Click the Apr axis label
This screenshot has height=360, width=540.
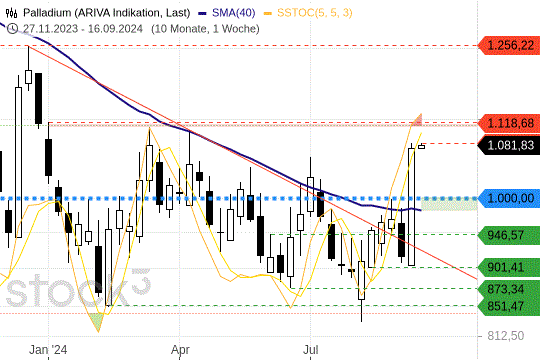click(180, 350)
